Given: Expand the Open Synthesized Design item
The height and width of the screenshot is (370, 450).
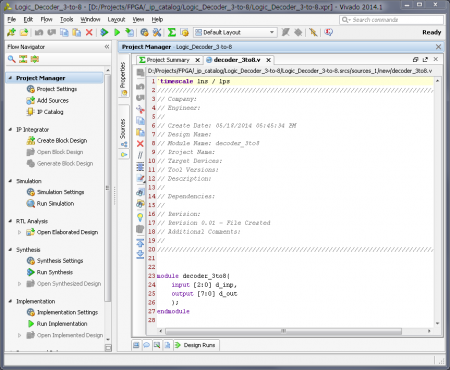Looking at the screenshot, I should pos(19,284).
